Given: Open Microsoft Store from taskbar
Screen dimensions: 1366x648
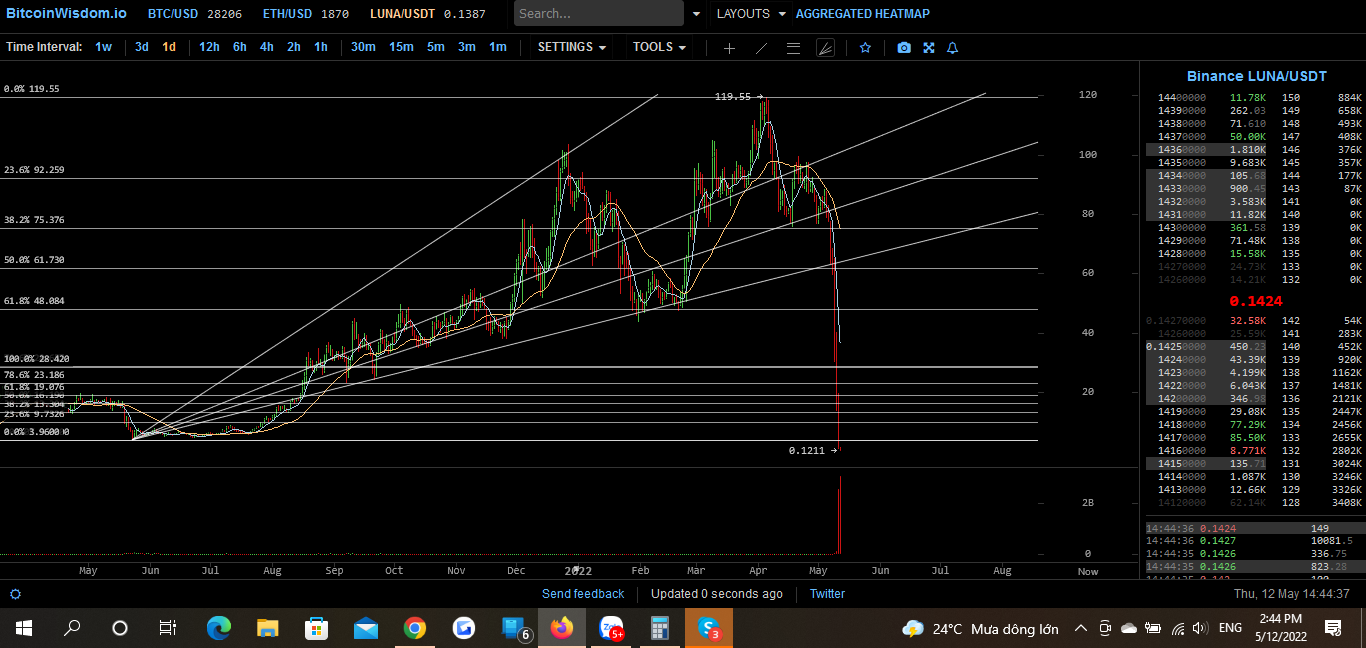Looking at the screenshot, I should tap(317, 628).
